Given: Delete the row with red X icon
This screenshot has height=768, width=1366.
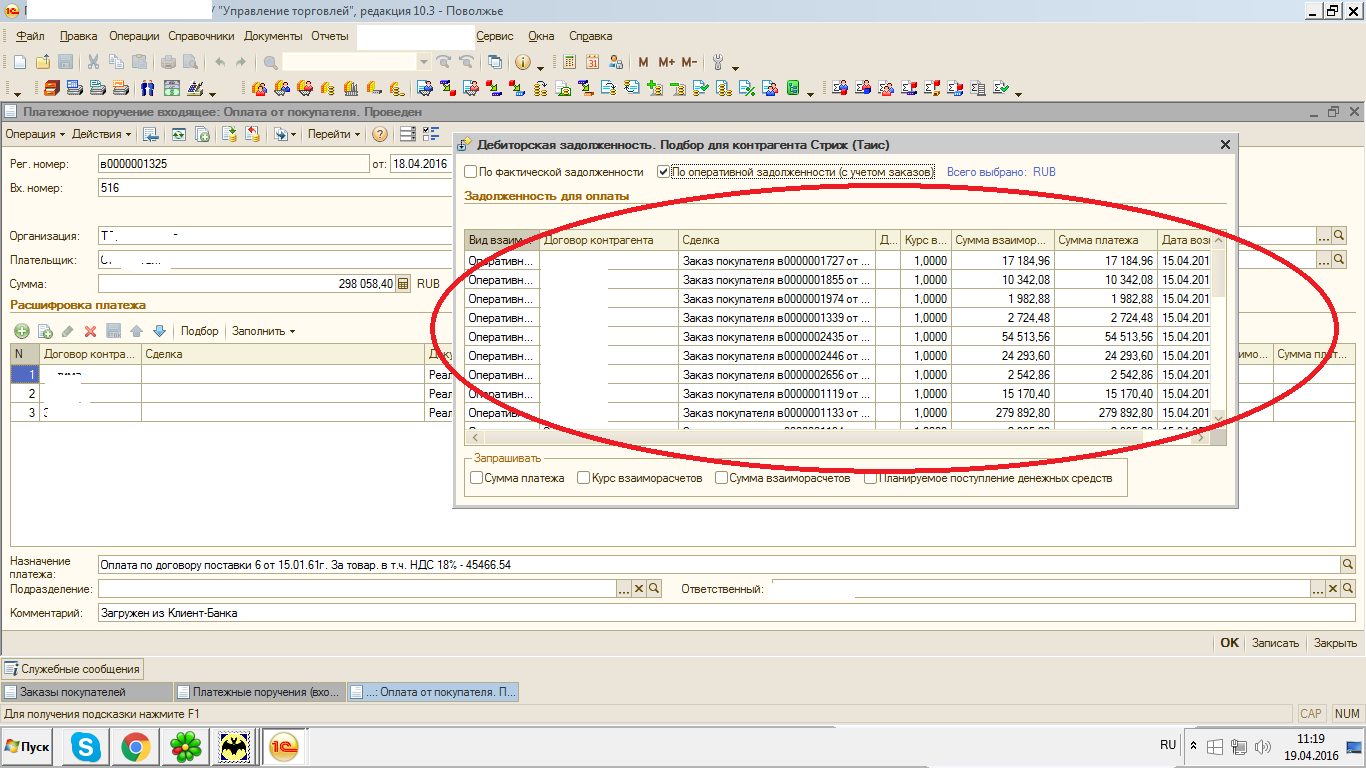Looking at the screenshot, I should [90, 331].
